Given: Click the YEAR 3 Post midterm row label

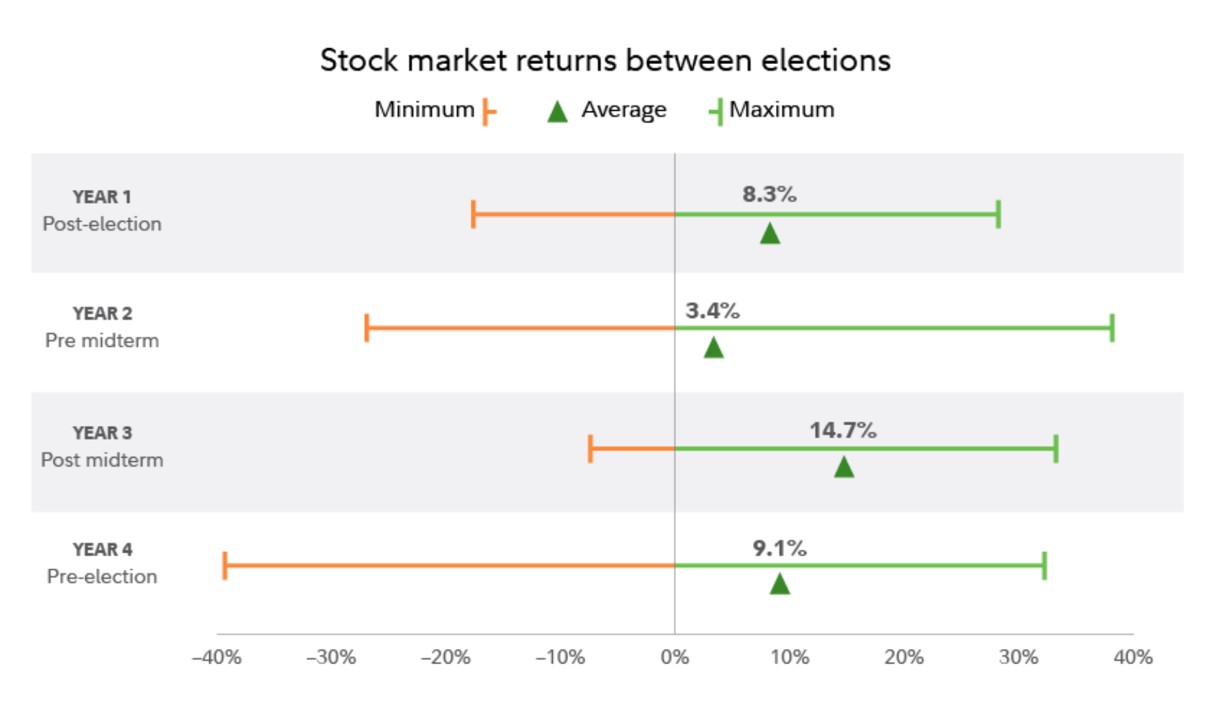Looking at the screenshot, I should tap(102, 447).
